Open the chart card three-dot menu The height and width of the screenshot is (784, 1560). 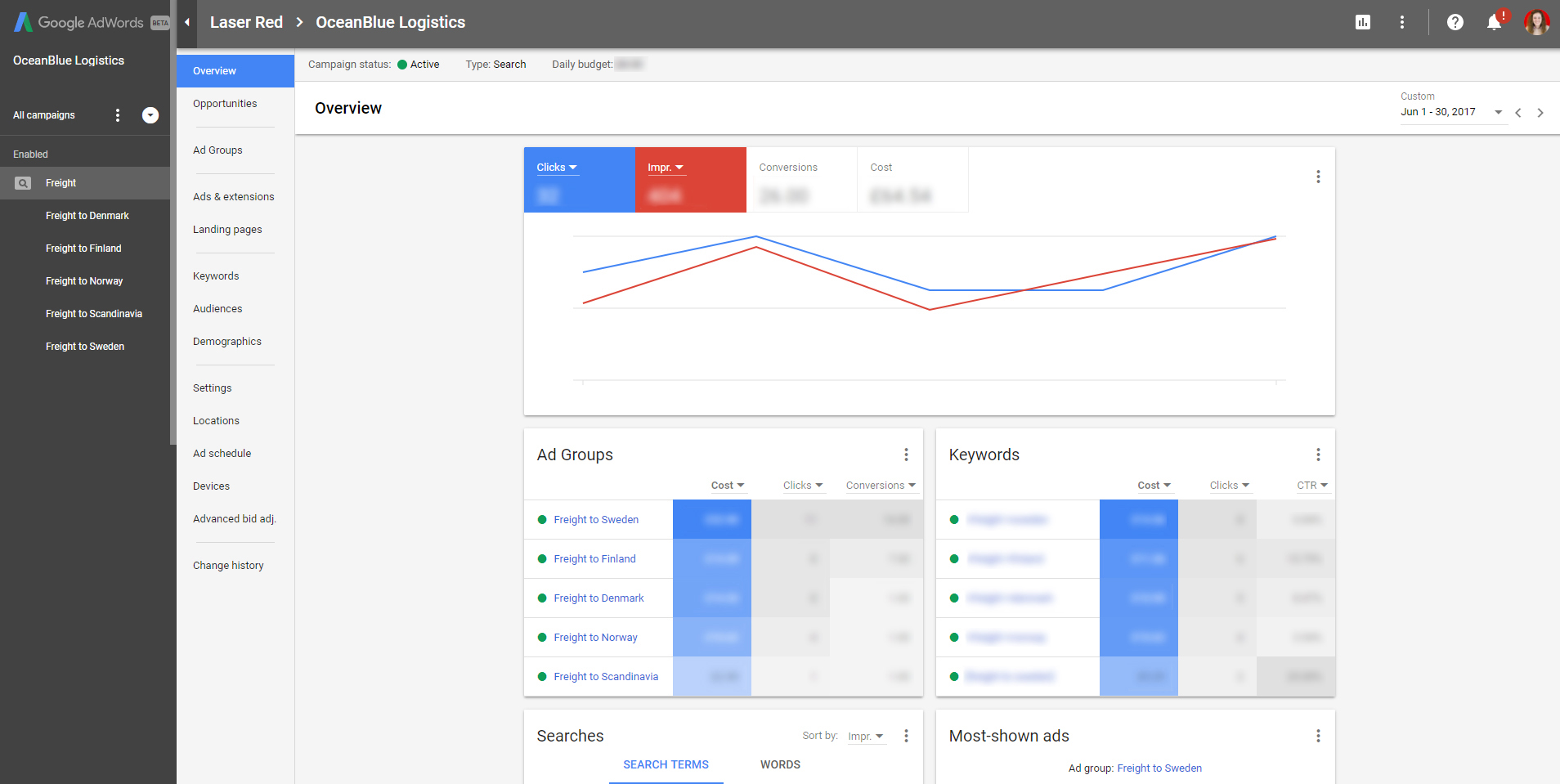pyautogui.click(x=1318, y=177)
